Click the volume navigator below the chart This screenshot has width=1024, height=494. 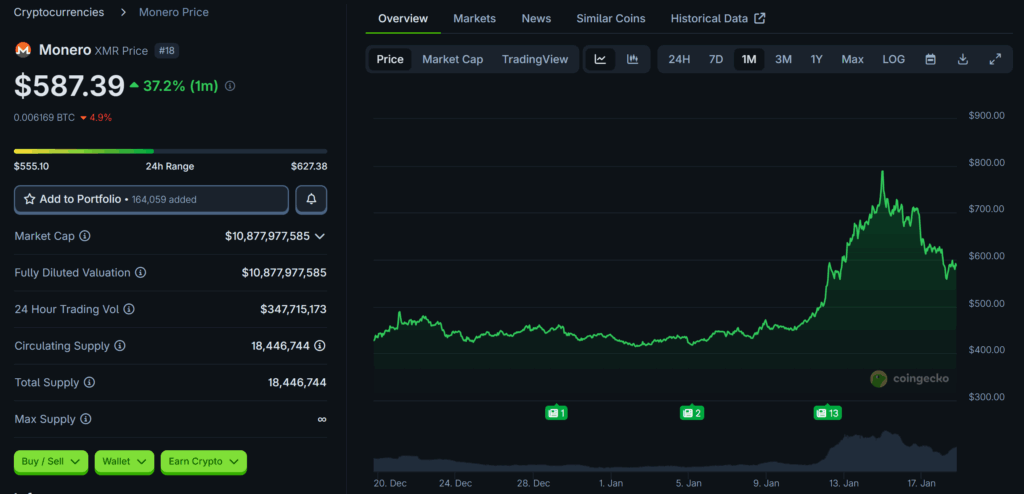point(665,451)
